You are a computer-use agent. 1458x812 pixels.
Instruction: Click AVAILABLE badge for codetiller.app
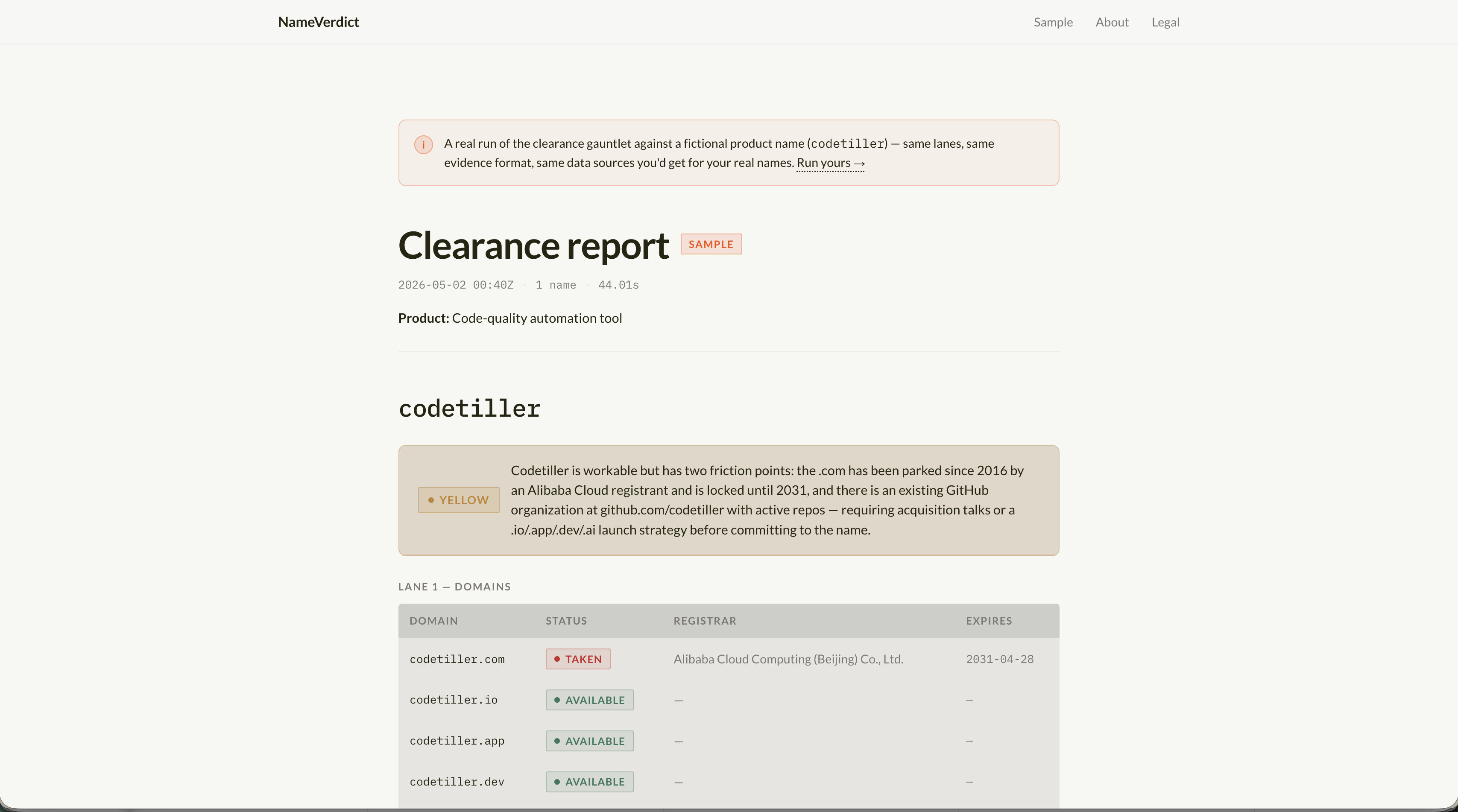[589, 741]
